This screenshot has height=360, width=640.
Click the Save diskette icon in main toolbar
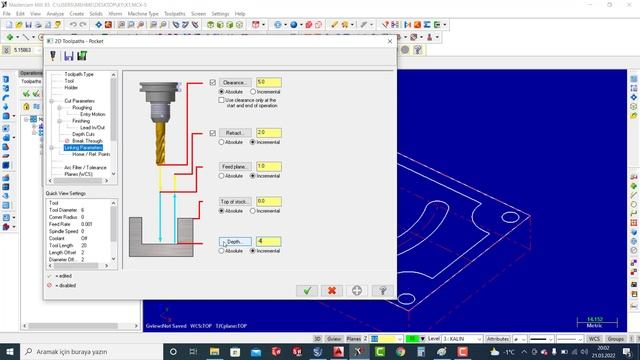(x=29, y=25)
